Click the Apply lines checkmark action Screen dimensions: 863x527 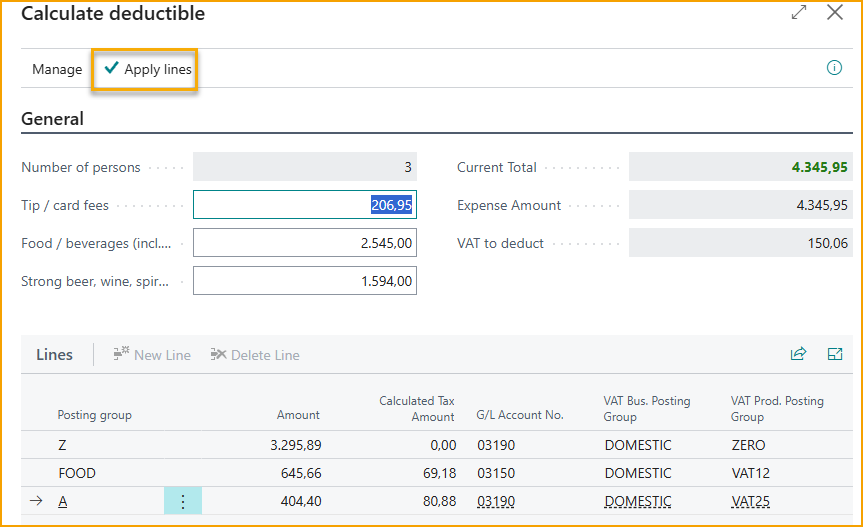(147, 70)
